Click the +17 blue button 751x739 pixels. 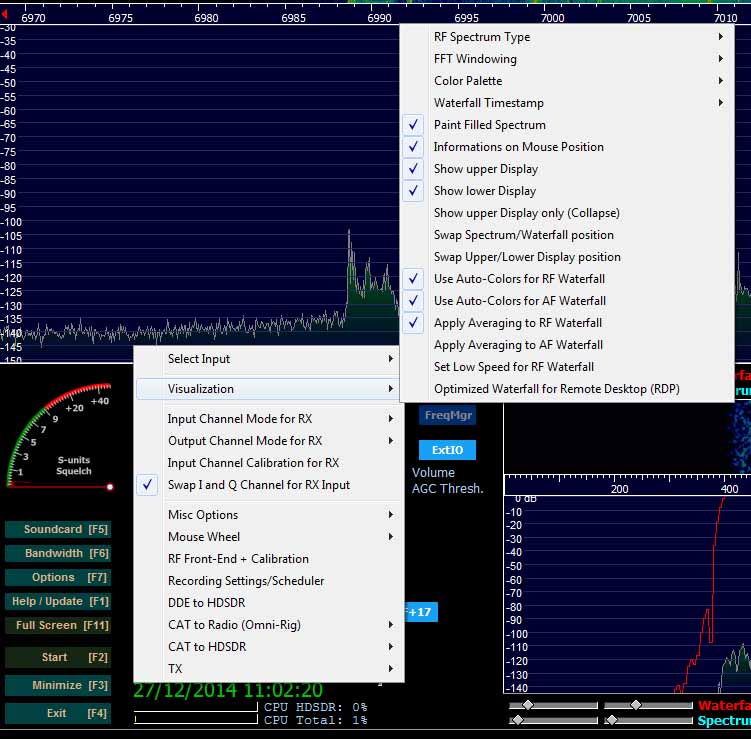(421, 612)
